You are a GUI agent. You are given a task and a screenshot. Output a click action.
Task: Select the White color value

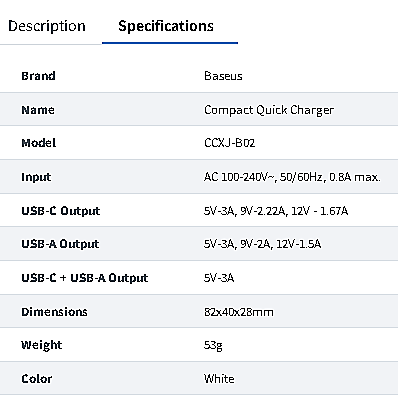point(219,379)
